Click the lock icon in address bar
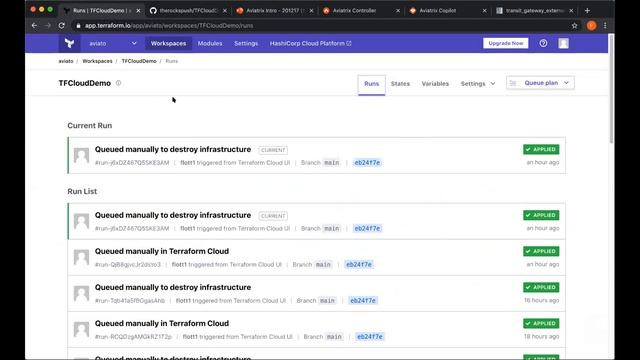Screen dimensions: 640x360 (78, 26)
